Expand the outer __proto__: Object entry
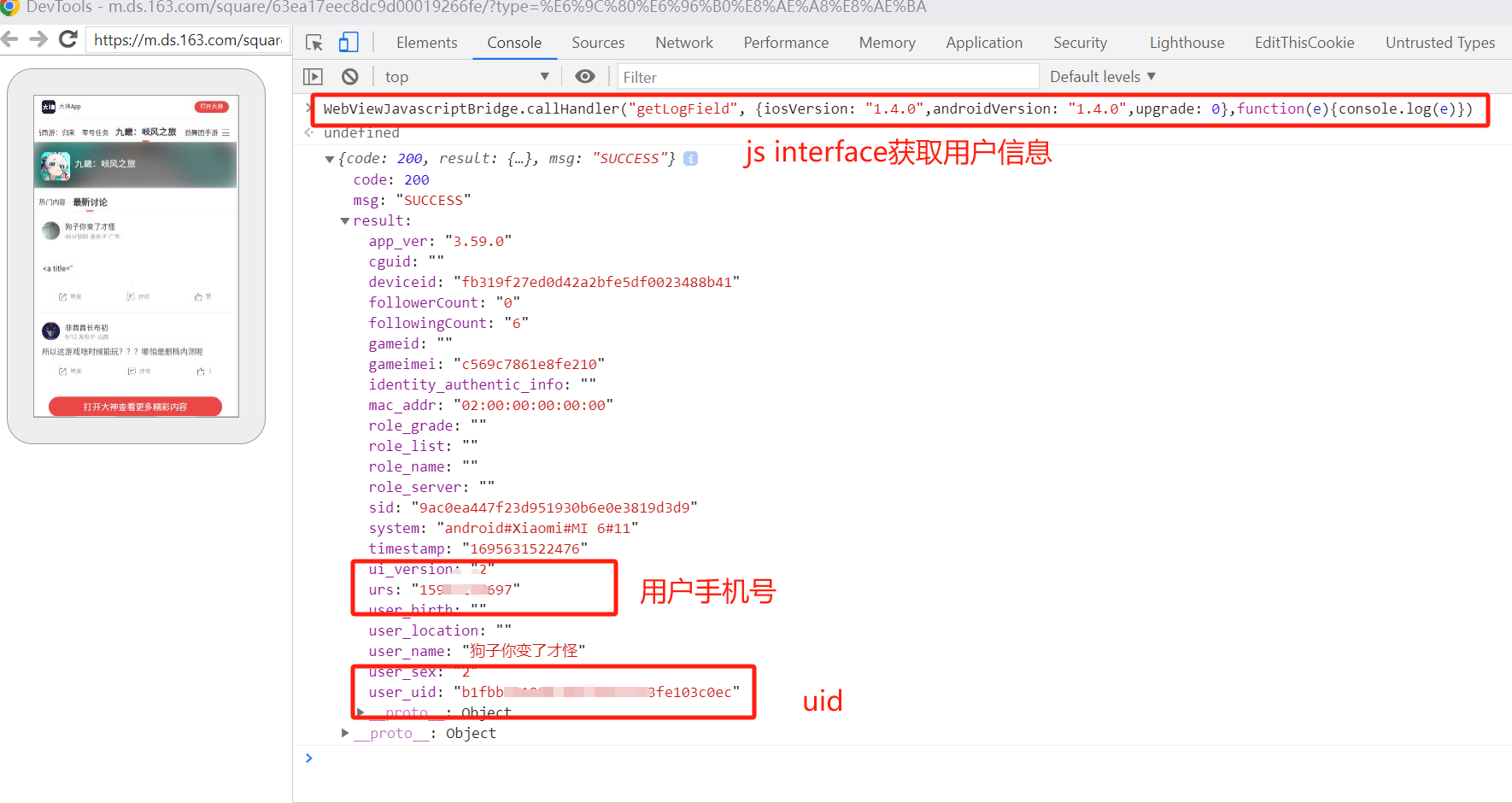This screenshot has height=803, width=1512. (345, 733)
